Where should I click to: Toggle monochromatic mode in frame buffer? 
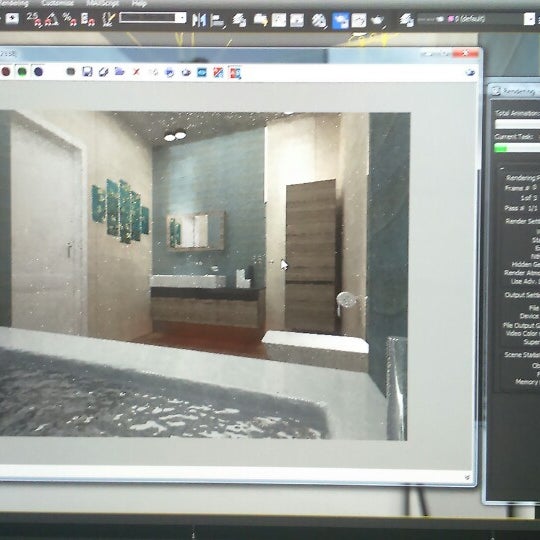coord(71,72)
